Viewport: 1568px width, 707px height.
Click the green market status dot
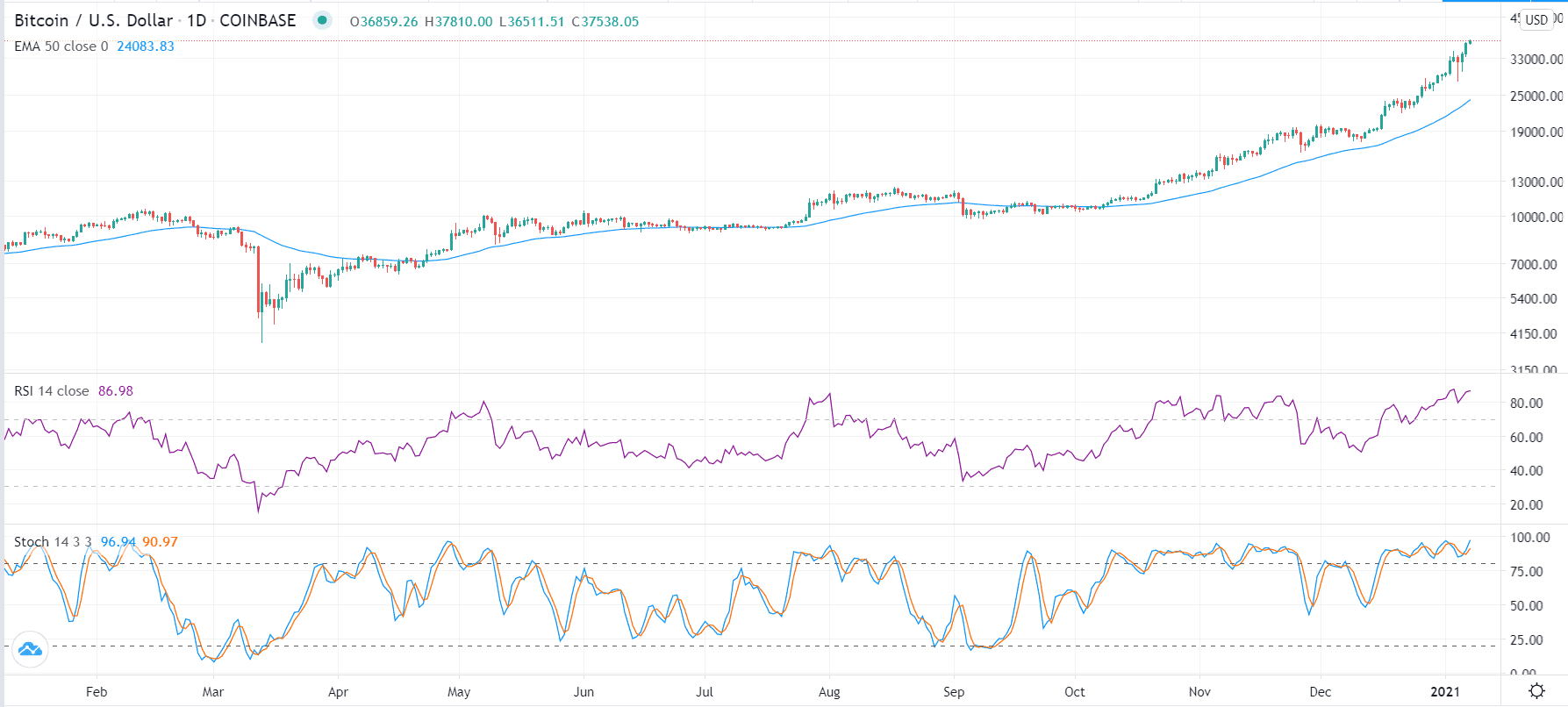click(322, 20)
